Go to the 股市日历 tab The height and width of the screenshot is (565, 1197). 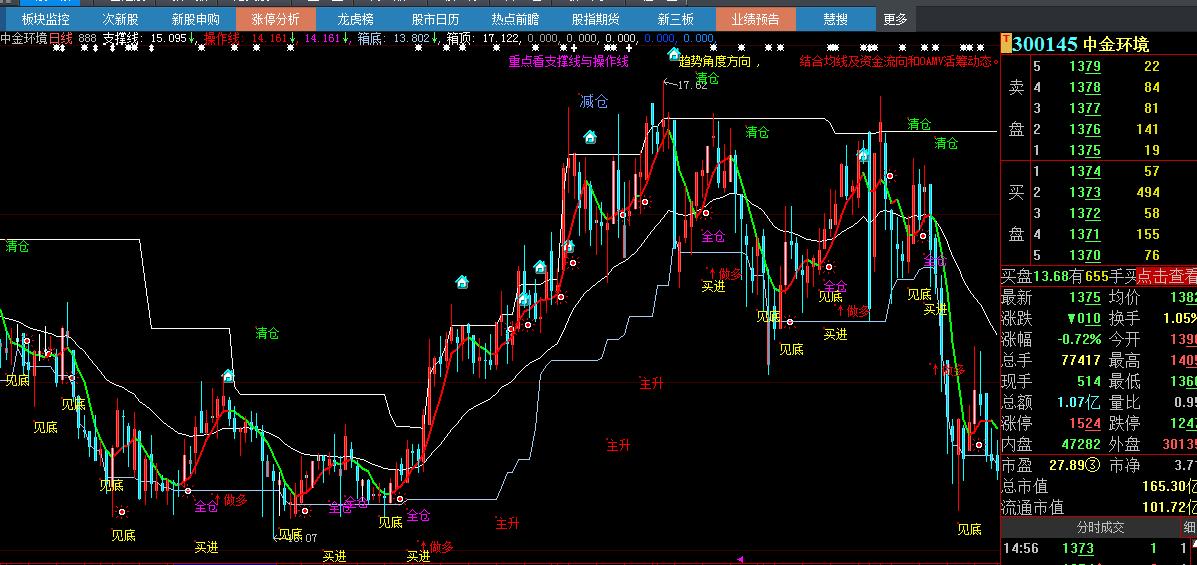(435, 19)
